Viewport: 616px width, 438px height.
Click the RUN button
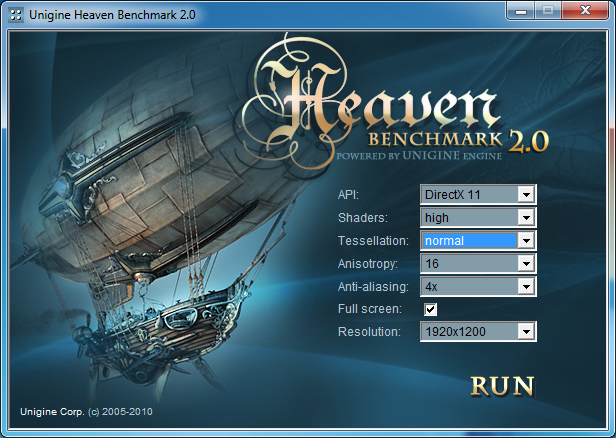502,386
